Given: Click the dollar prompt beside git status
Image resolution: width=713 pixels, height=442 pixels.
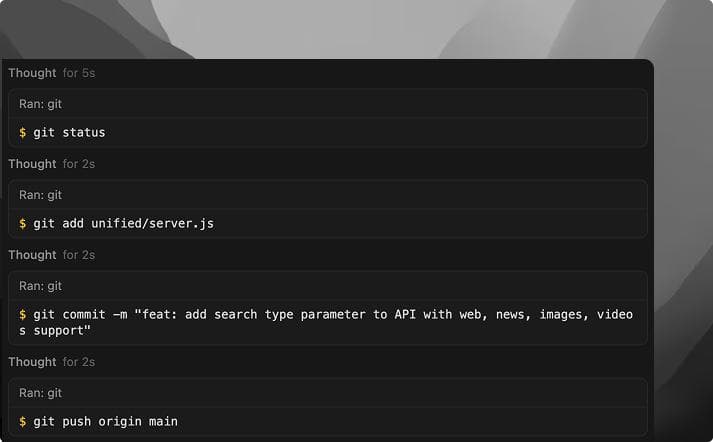Looking at the screenshot, I should click(x=23, y=132).
